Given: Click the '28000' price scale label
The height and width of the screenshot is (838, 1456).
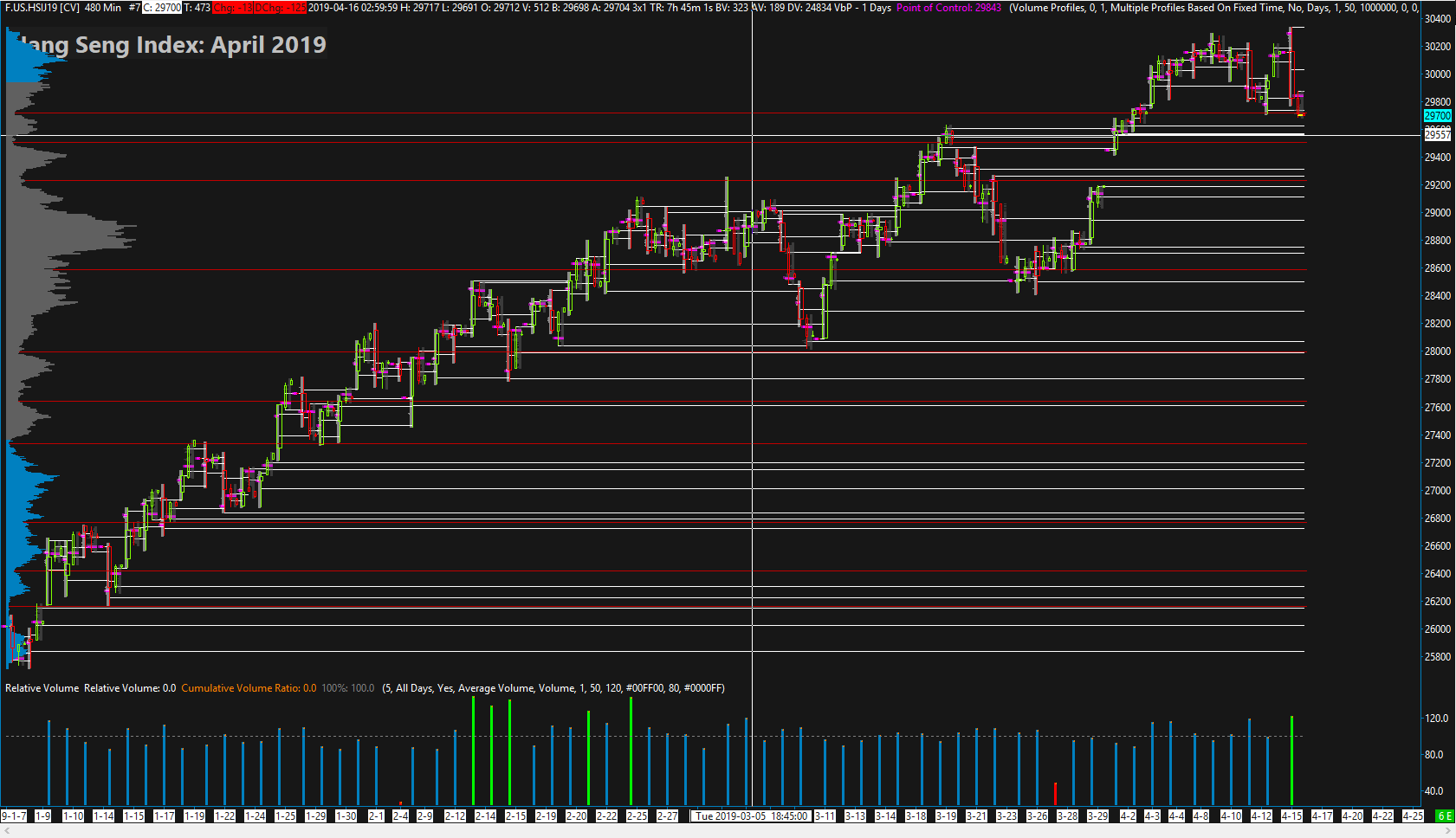Looking at the screenshot, I should pos(1438,351).
